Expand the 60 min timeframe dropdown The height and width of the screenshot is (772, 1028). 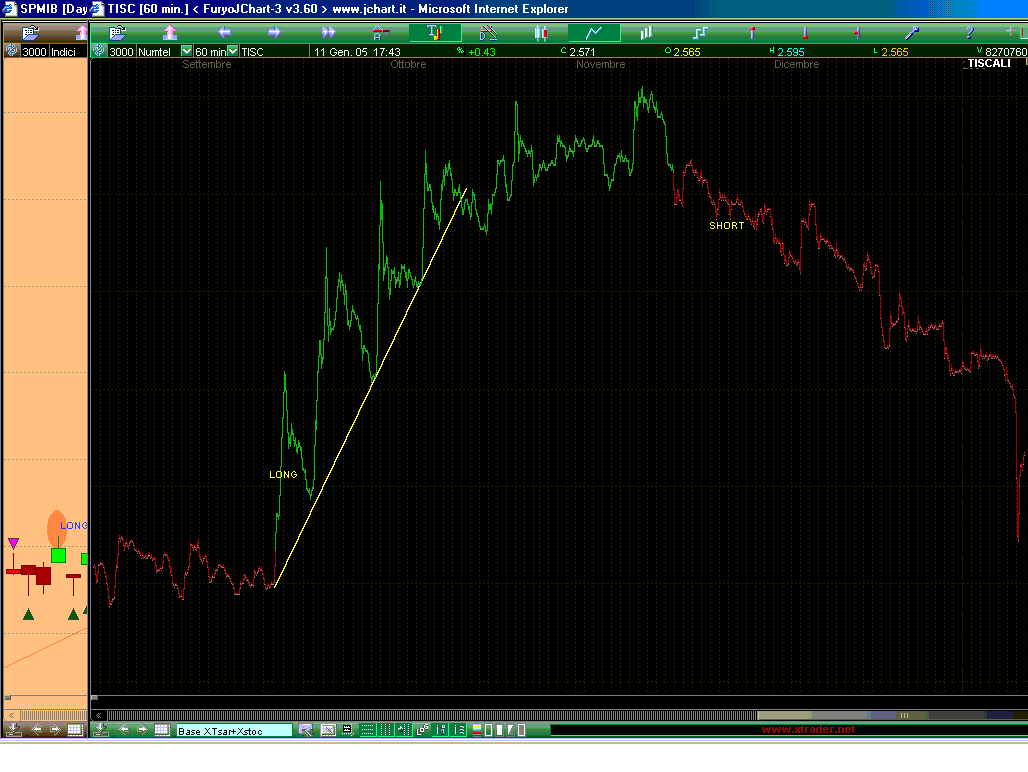point(233,51)
